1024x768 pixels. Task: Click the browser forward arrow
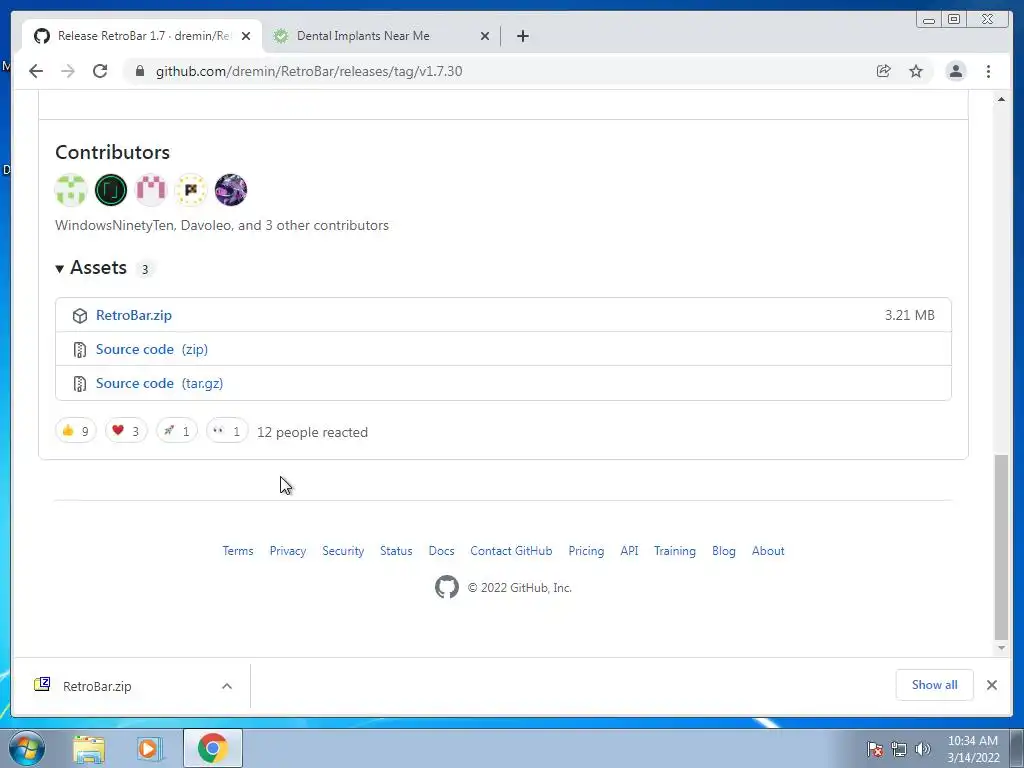68,71
